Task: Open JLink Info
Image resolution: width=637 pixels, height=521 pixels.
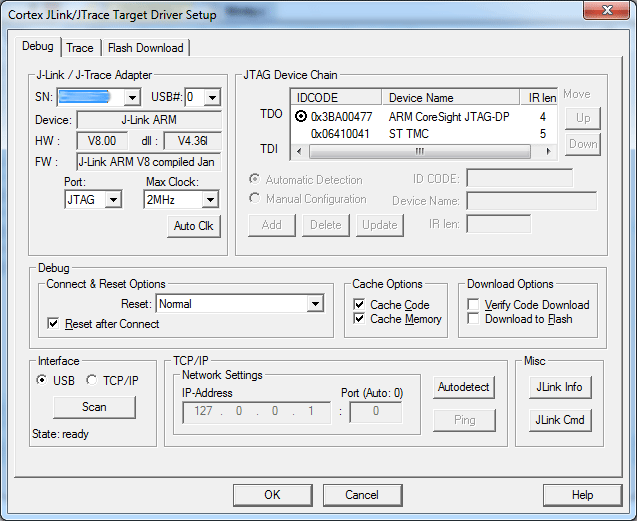Action: click(x=560, y=387)
